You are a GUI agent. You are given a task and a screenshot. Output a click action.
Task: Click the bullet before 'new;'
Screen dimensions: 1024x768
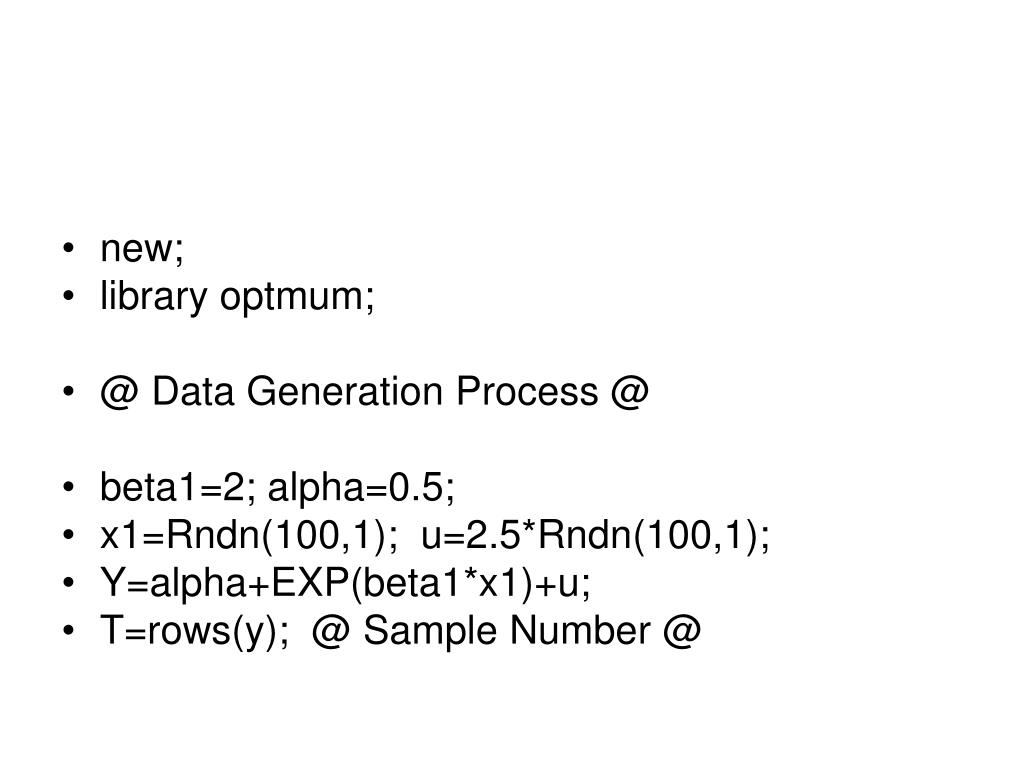pyautogui.click(x=69, y=249)
